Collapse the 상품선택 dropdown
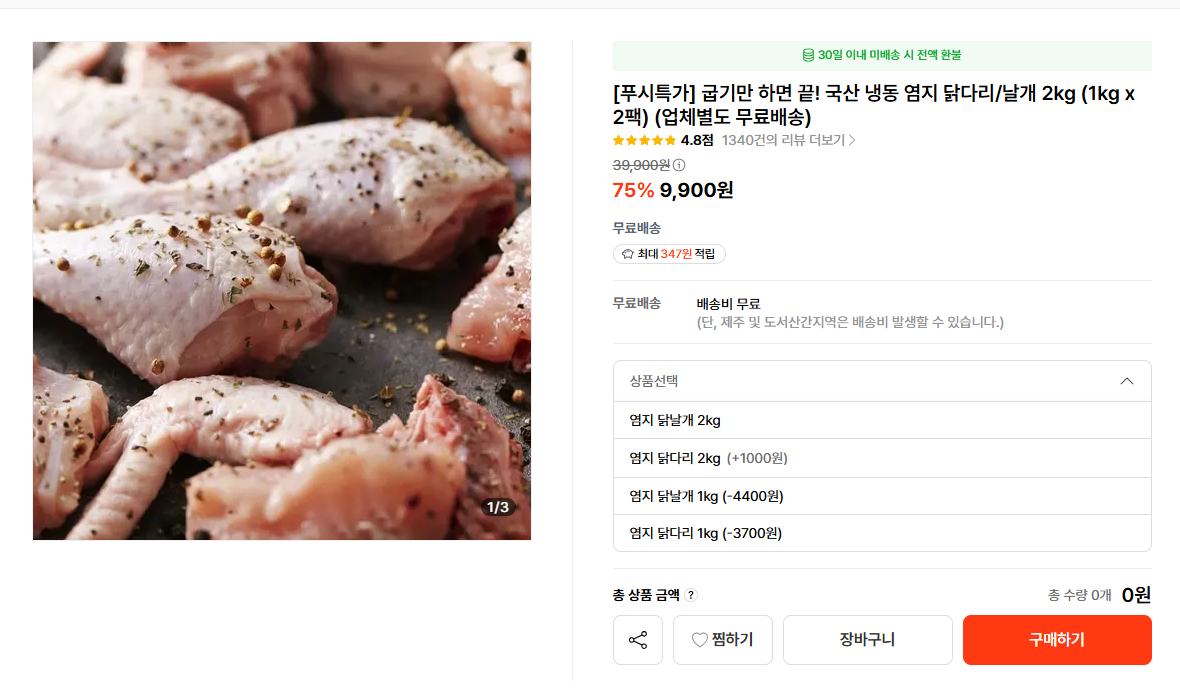Image resolution: width=1180 pixels, height=694 pixels. point(882,381)
